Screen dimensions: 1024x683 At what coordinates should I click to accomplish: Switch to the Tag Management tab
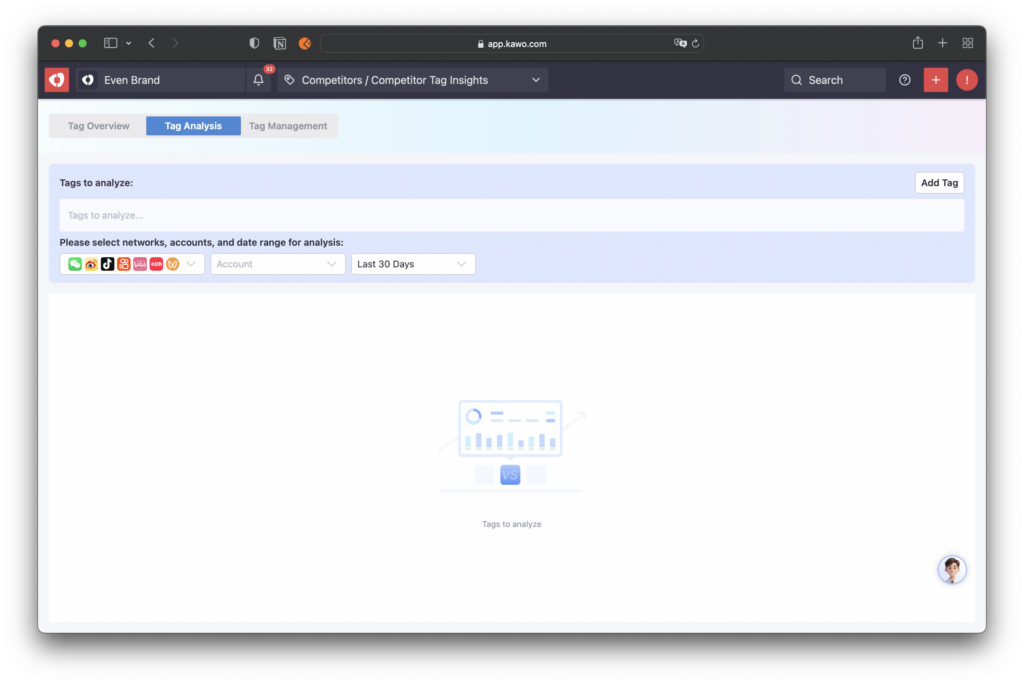coord(288,126)
